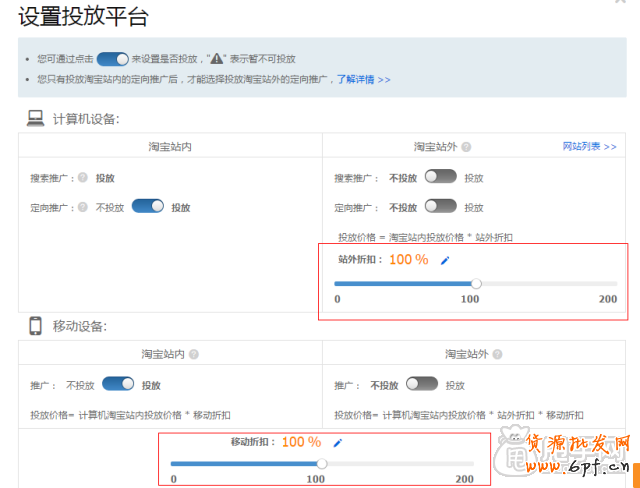Screen dimensions: 640x488
Task: Click the laptop icon beside 计算机设备
Action: [x=35, y=119]
